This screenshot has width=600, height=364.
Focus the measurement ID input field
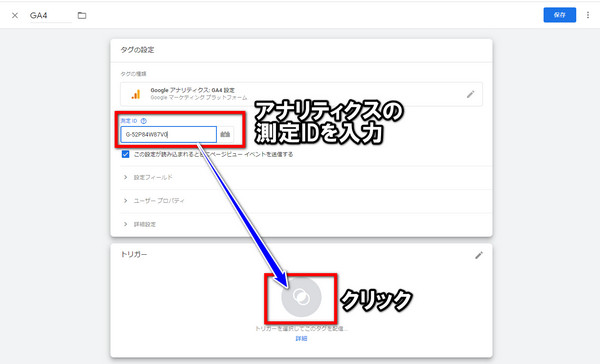coord(168,134)
